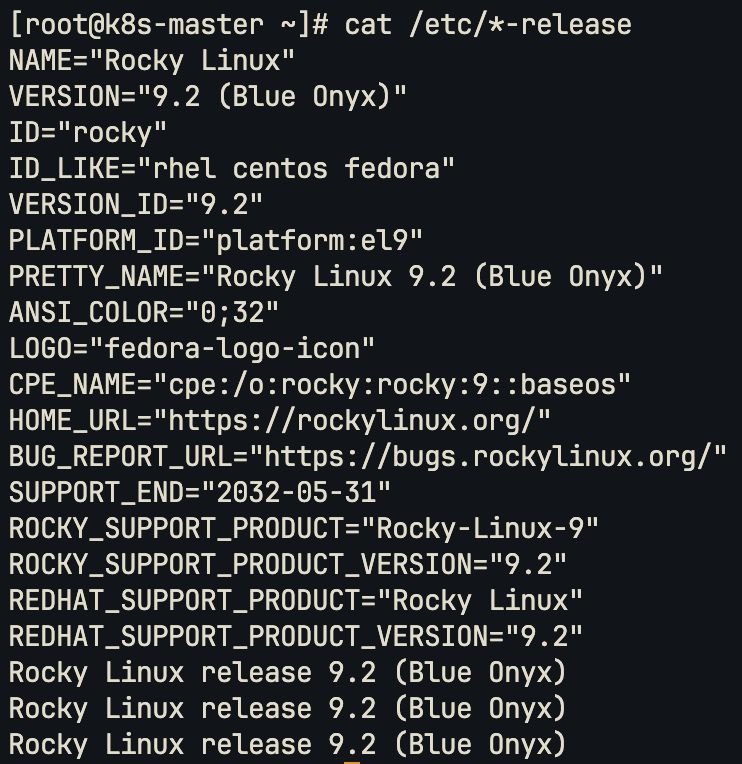Click the cat /etc/*-release command text

click(x=488, y=24)
